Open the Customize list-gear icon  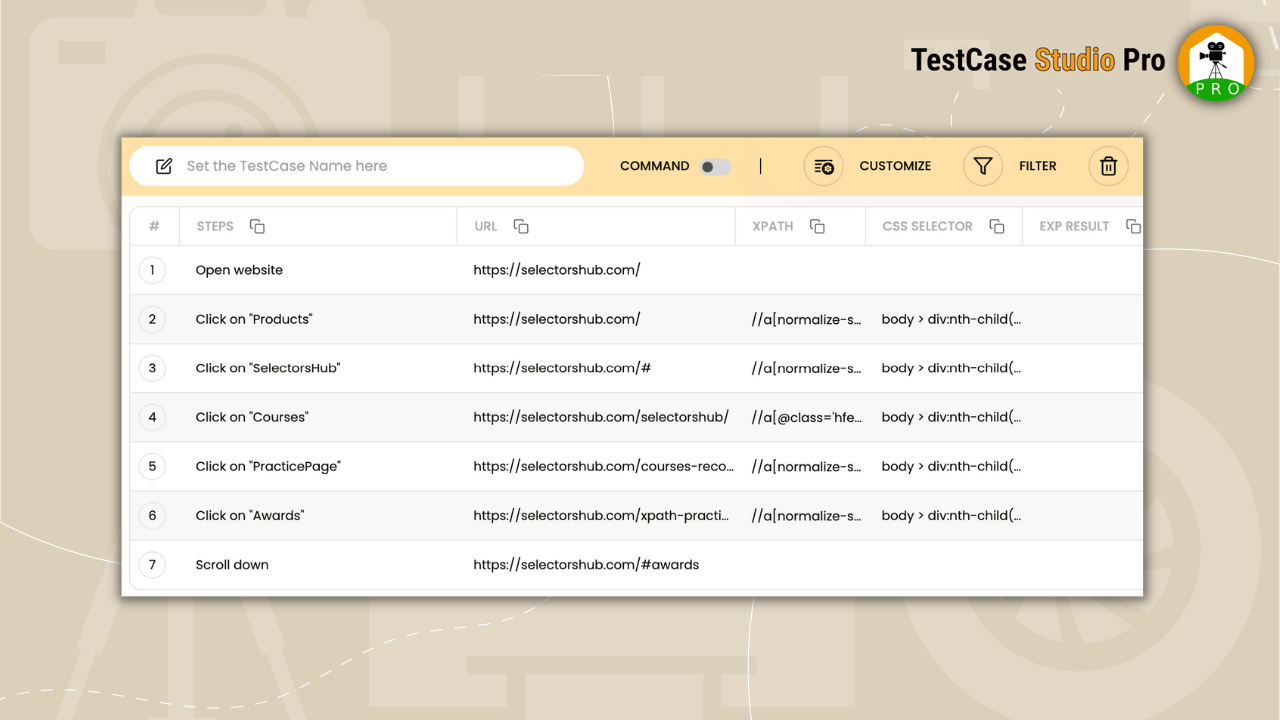pos(823,166)
